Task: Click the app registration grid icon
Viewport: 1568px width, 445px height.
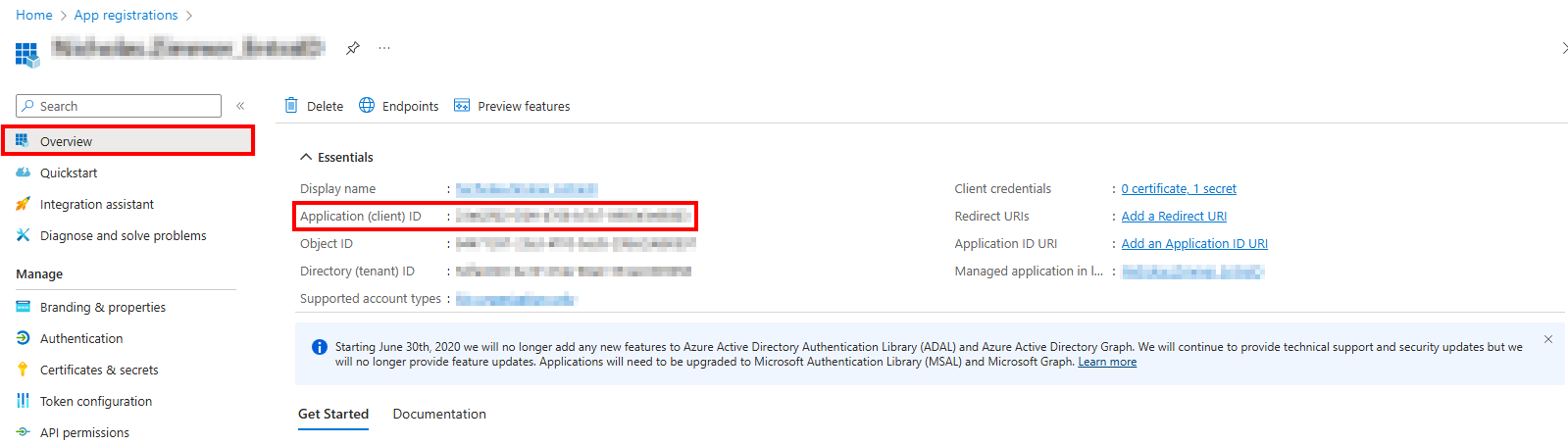Action: tap(26, 54)
